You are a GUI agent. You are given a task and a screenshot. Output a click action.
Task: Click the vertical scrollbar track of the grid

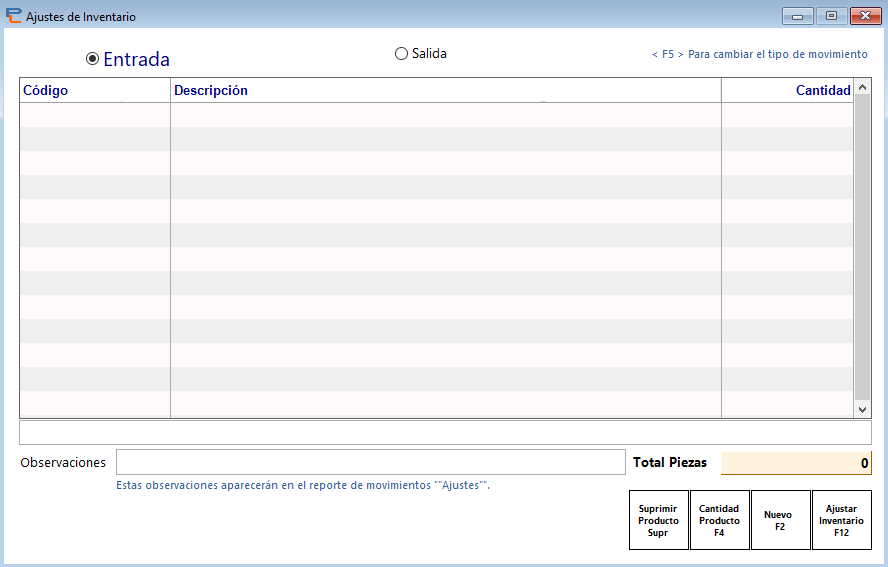(x=863, y=248)
